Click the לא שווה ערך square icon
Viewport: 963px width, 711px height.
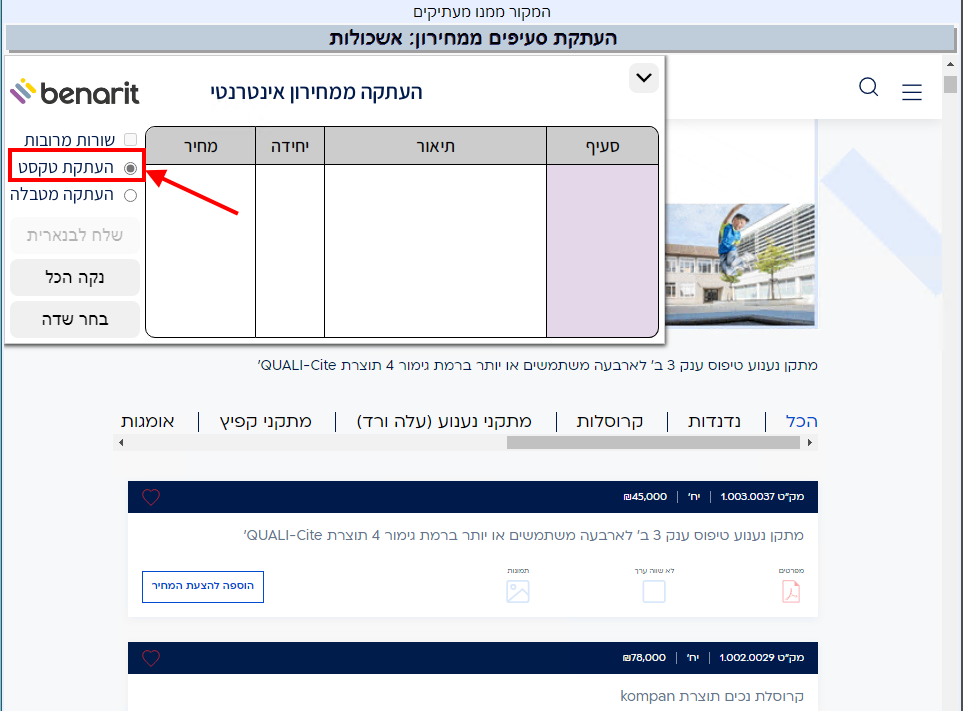point(654,591)
